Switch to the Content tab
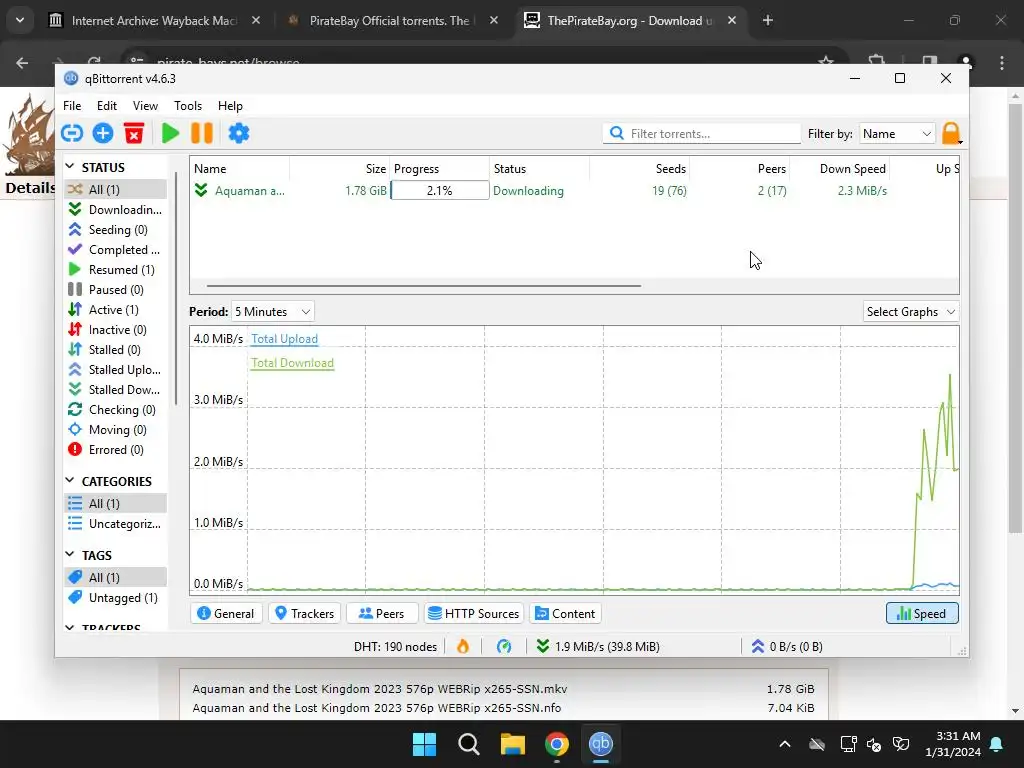Screen dimensions: 1024x768 pyautogui.click(x=566, y=614)
